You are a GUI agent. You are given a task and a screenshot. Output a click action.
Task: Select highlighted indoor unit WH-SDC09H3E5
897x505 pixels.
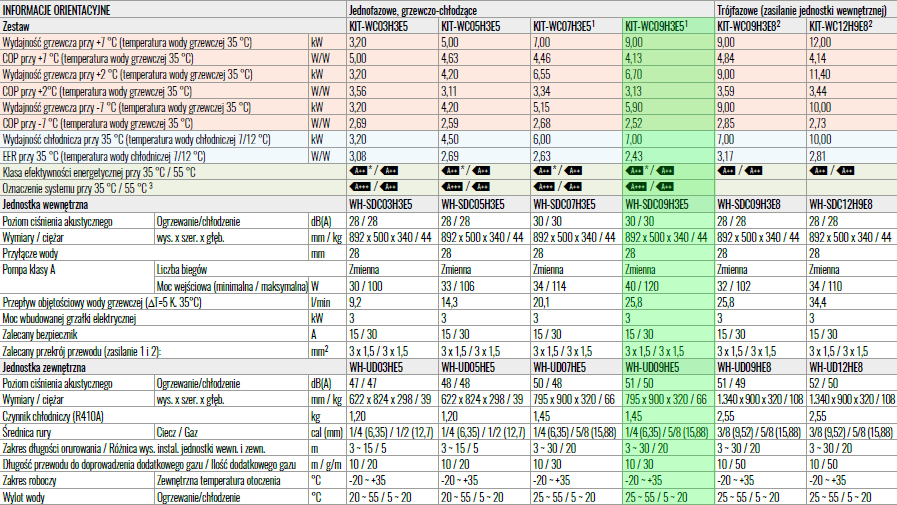[x=657, y=205]
